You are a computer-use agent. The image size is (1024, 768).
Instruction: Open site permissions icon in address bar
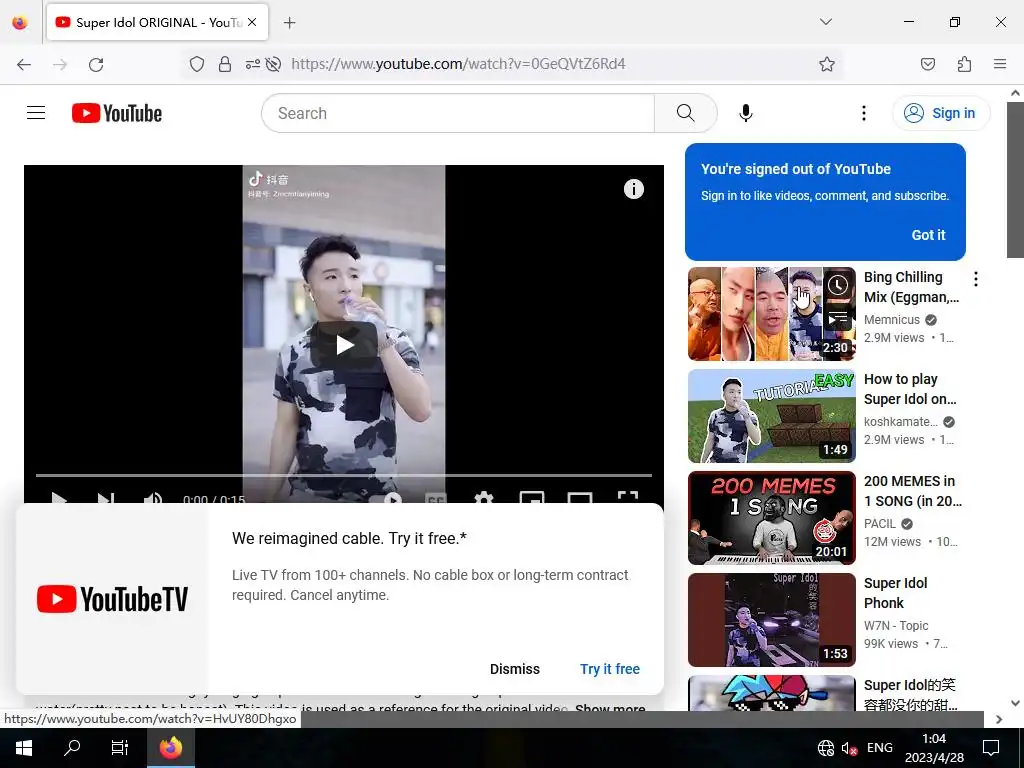point(253,64)
